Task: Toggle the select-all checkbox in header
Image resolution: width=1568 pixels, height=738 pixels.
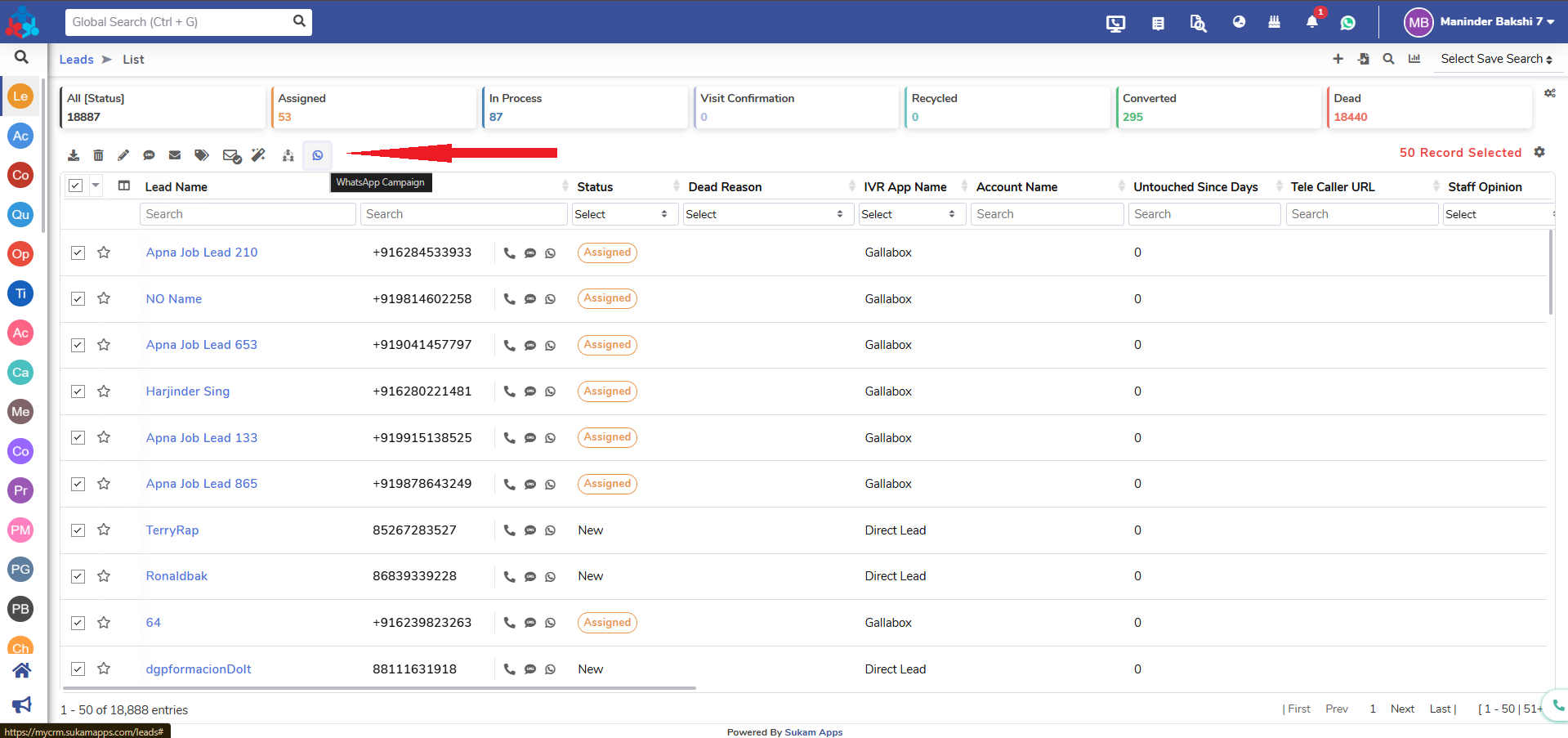Action: 75,186
